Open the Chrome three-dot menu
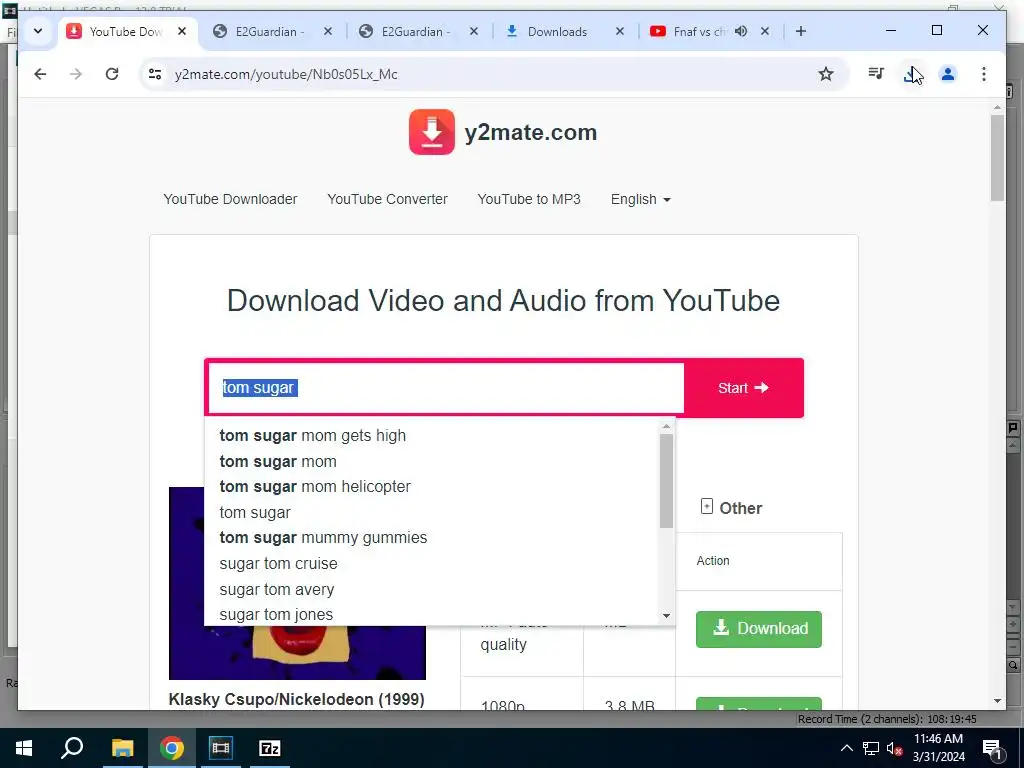 click(x=984, y=74)
